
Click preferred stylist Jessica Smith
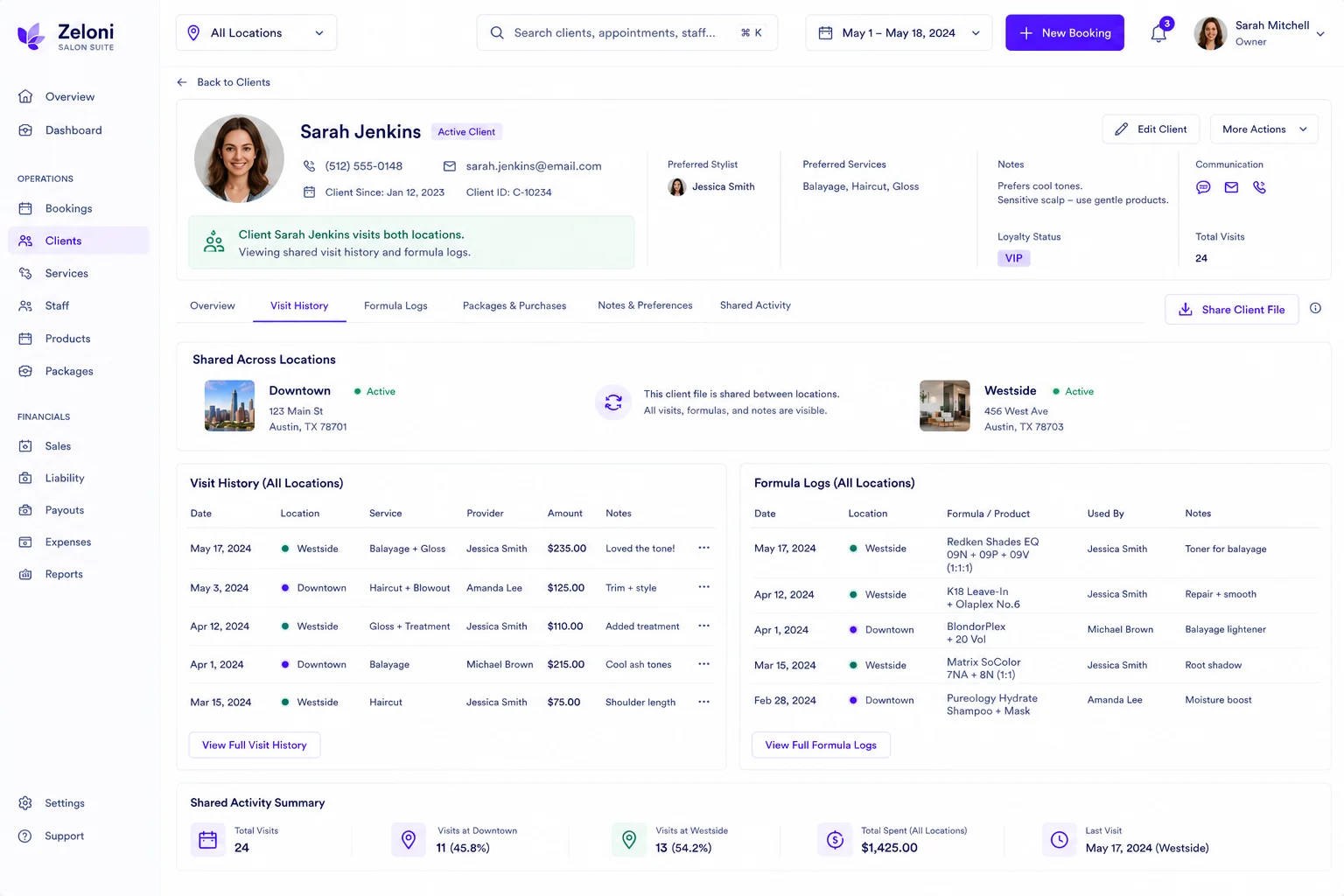click(x=711, y=187)
